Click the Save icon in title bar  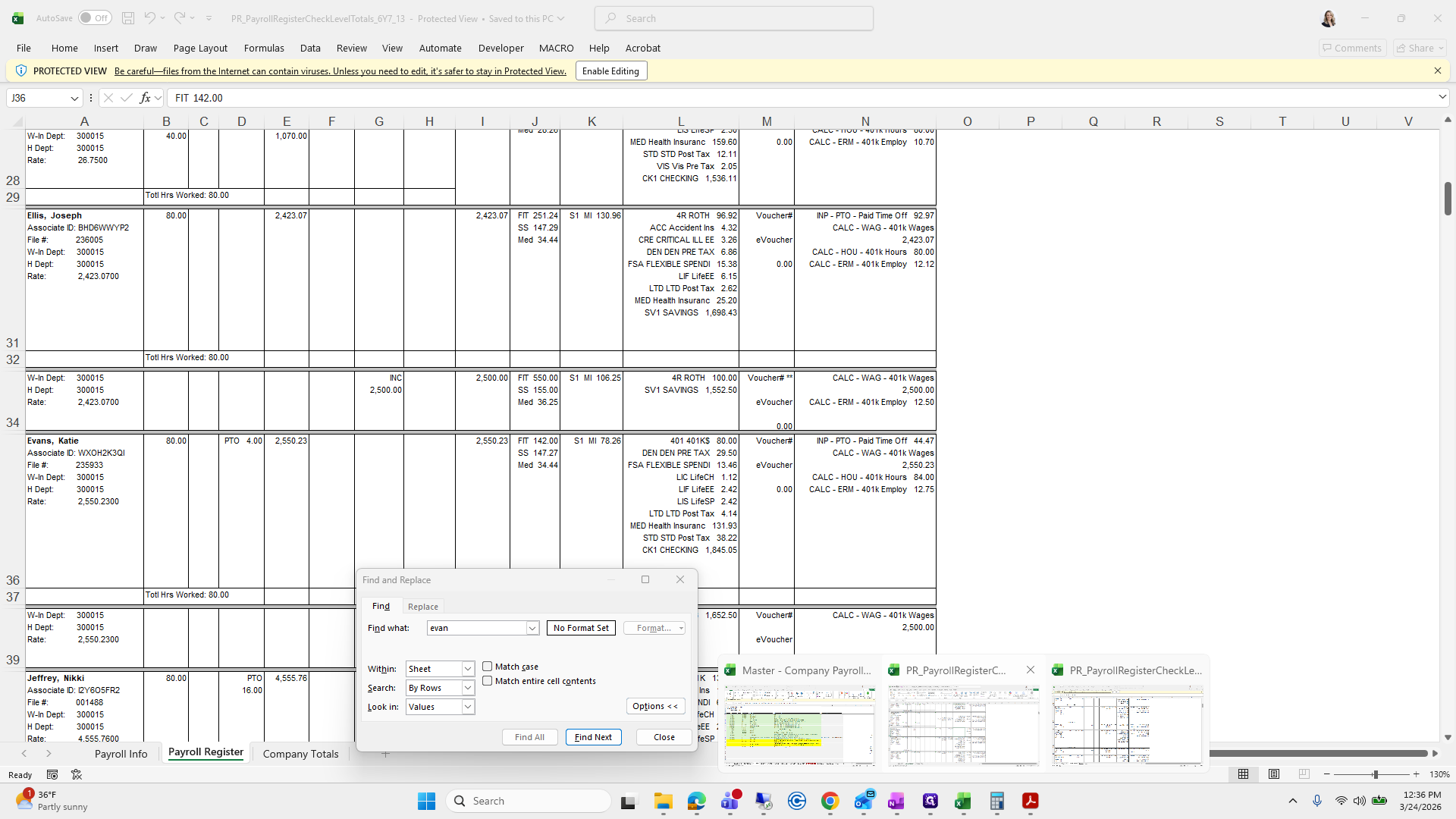click(x=128, y=18)
